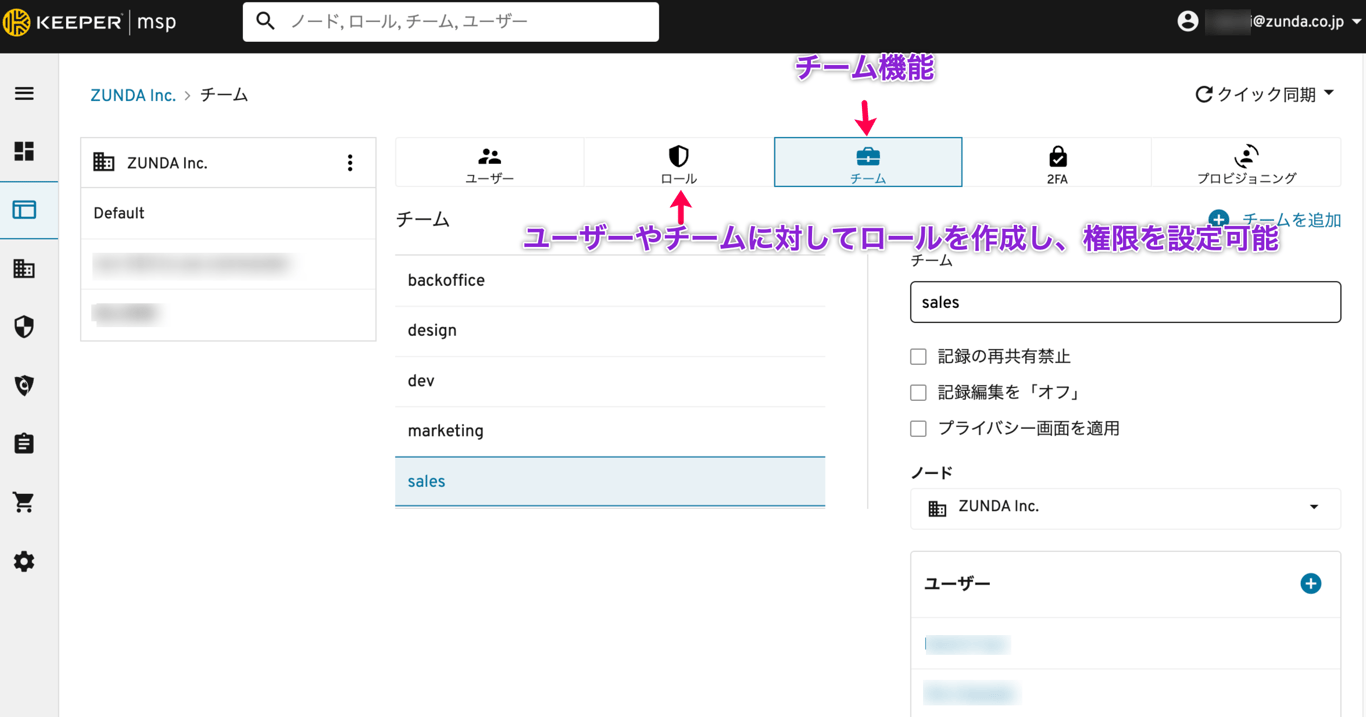Viewport: 1366px width, 717px height.
Task: Add a user with the plus button
Action: [1311, 583]
